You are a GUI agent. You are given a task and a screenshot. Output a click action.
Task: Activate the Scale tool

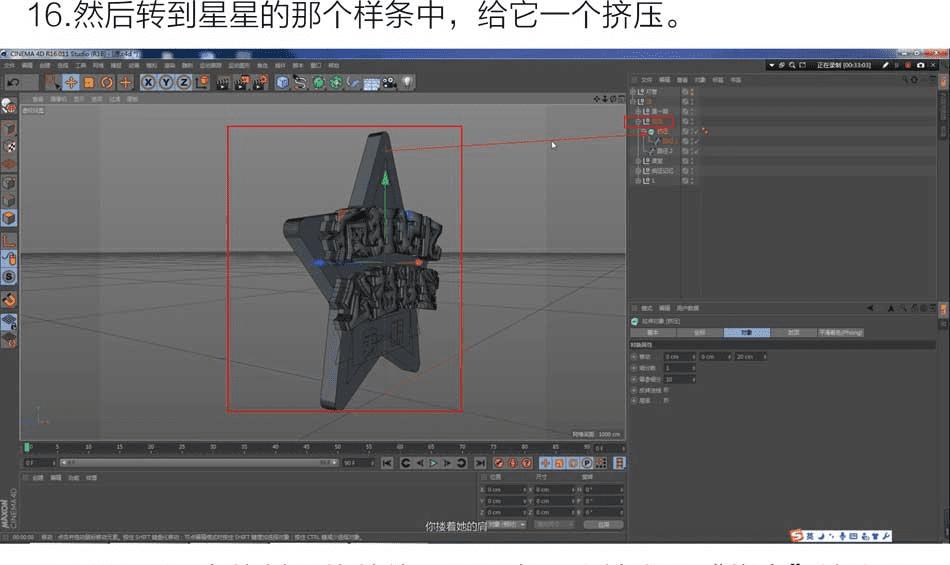[88, 82]
